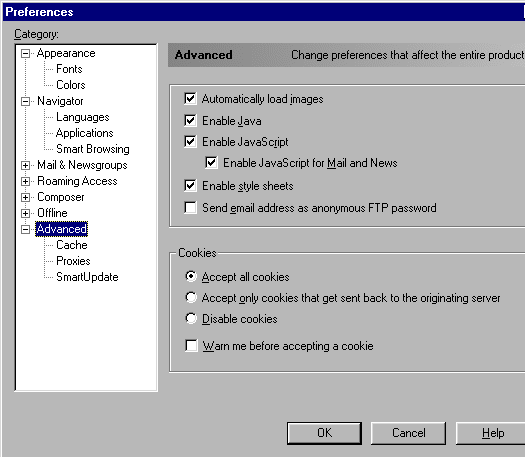Collapse the Appearance category
Screen dimensions: 525x457
tap(25, 54)
